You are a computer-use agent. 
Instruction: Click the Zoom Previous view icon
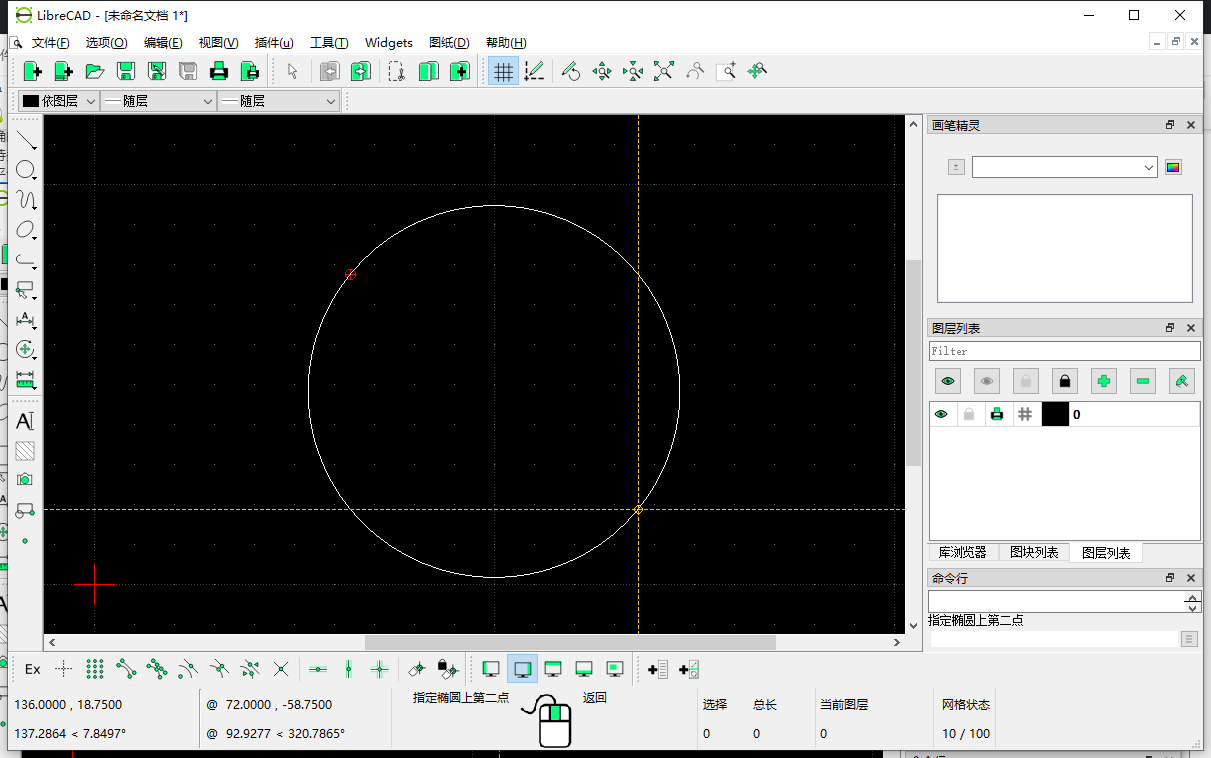695,71
